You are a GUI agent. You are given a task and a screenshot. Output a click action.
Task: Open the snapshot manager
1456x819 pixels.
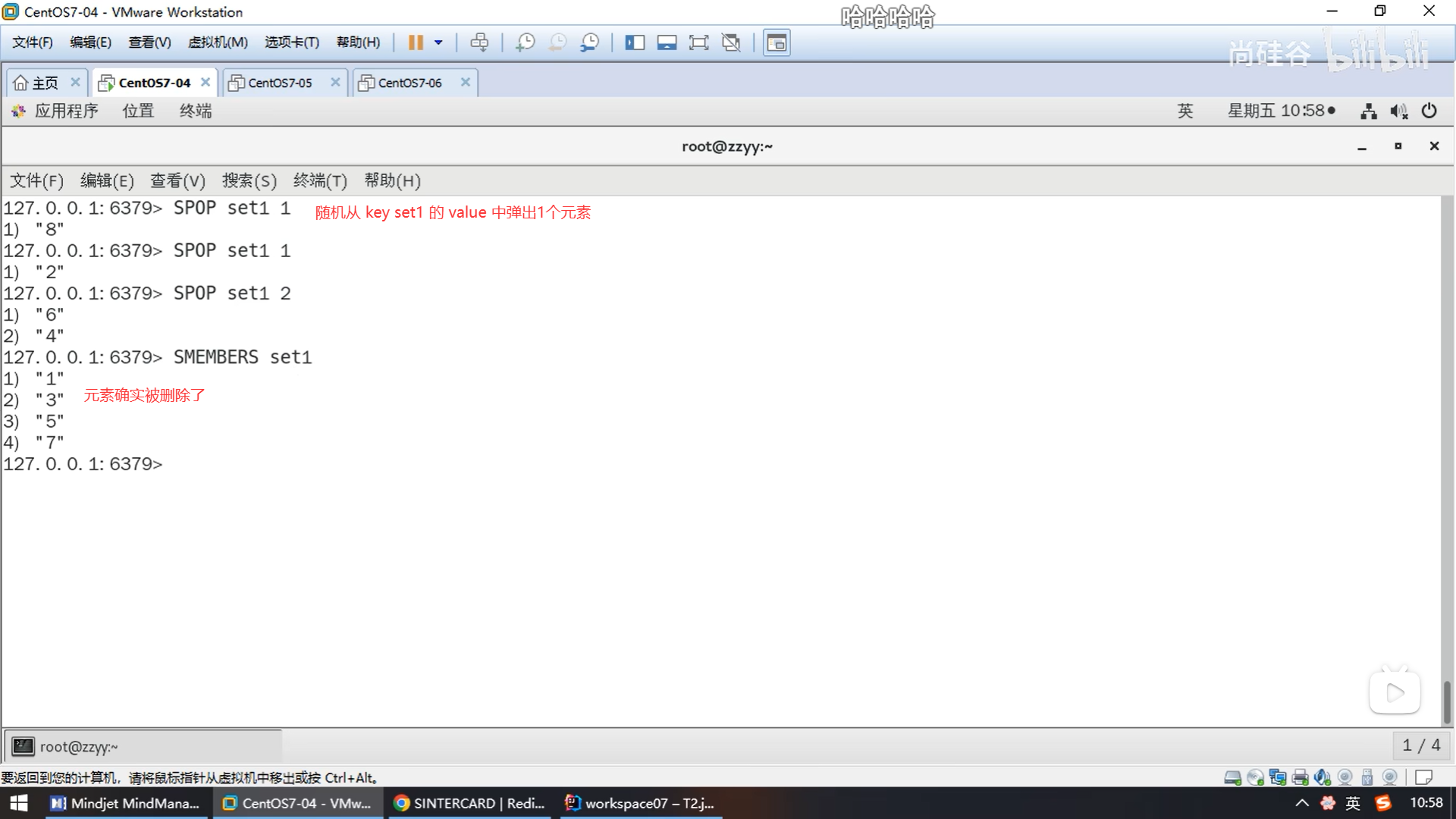(x=589, y=42)
